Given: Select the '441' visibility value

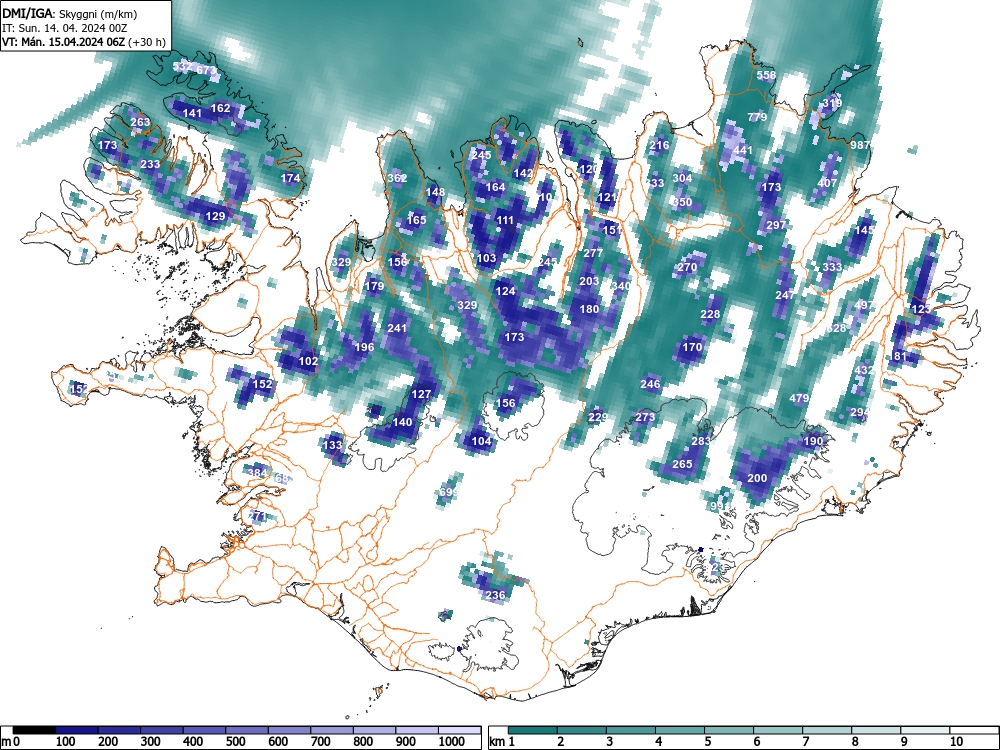Looking at the screenshot, I should (x=743, y=151).
